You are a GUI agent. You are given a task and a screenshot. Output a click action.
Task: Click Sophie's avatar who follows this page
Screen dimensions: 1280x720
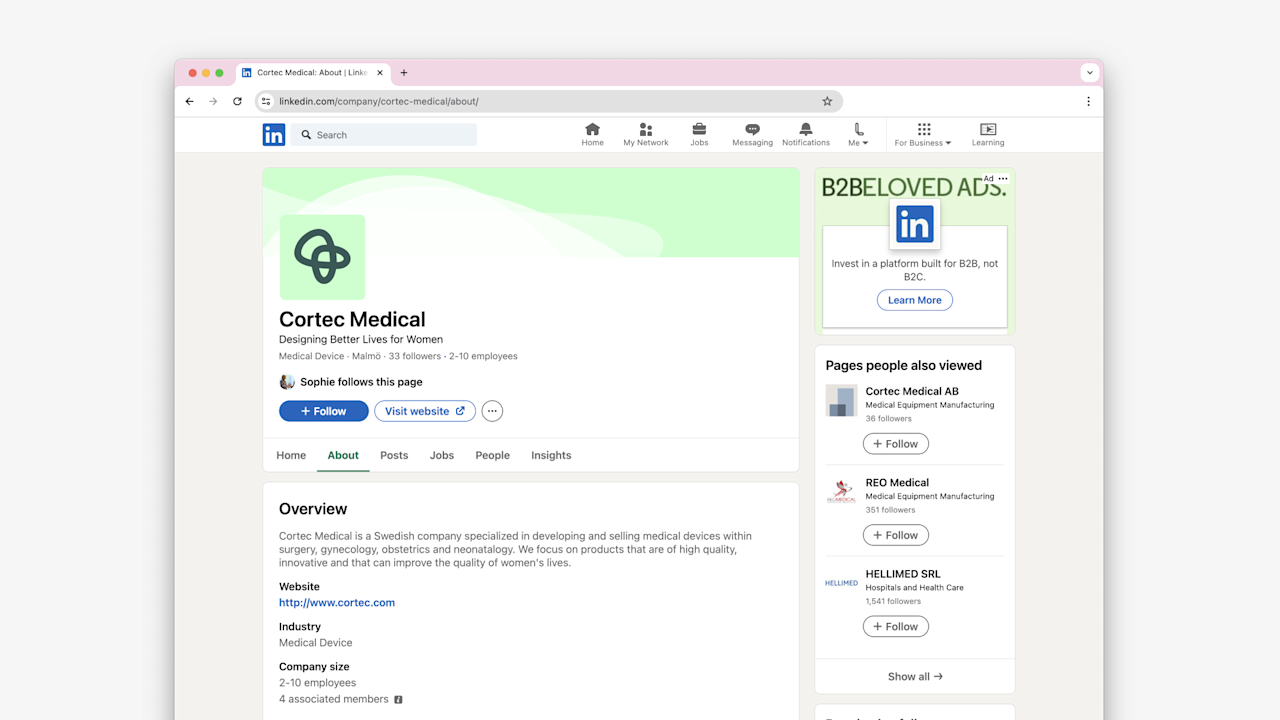pos(287,382)
